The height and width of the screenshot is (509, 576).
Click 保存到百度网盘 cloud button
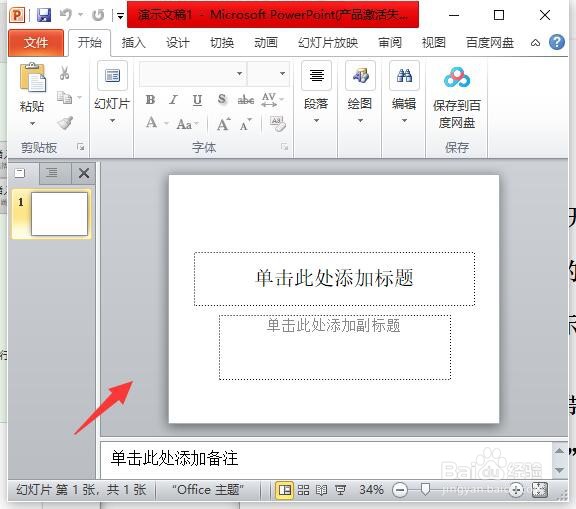pyautogui.click(x=457, y=97)
